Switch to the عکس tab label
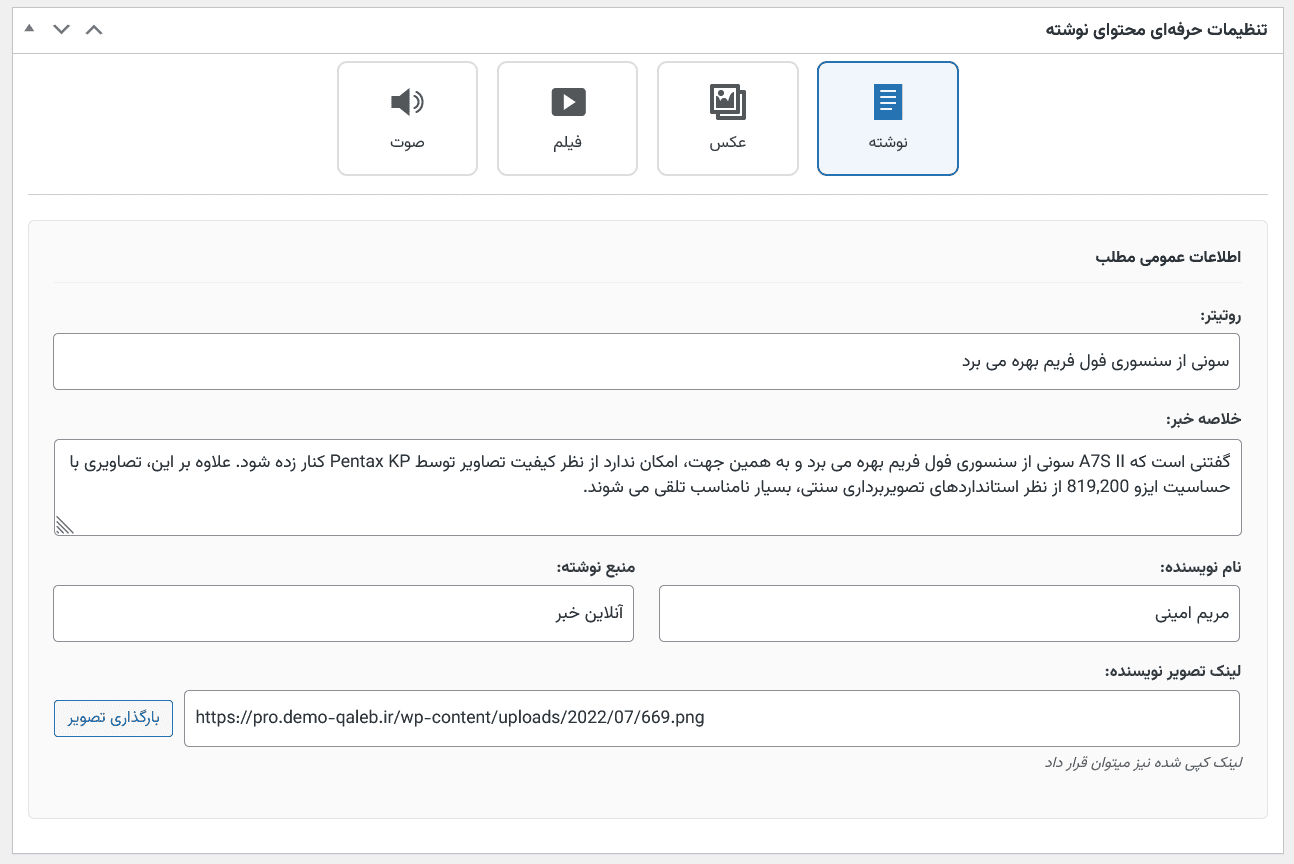The image size is (1294, 864). 728,142
